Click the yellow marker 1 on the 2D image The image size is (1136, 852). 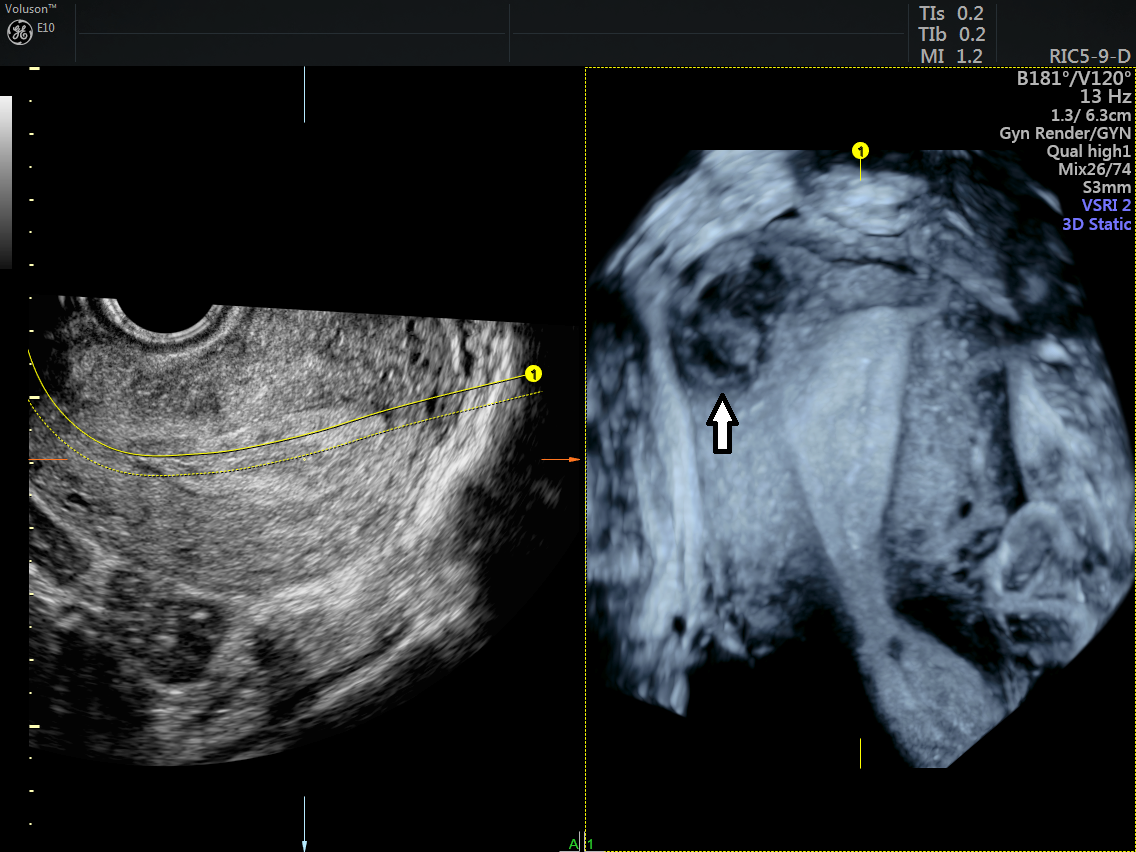(533, 371)
